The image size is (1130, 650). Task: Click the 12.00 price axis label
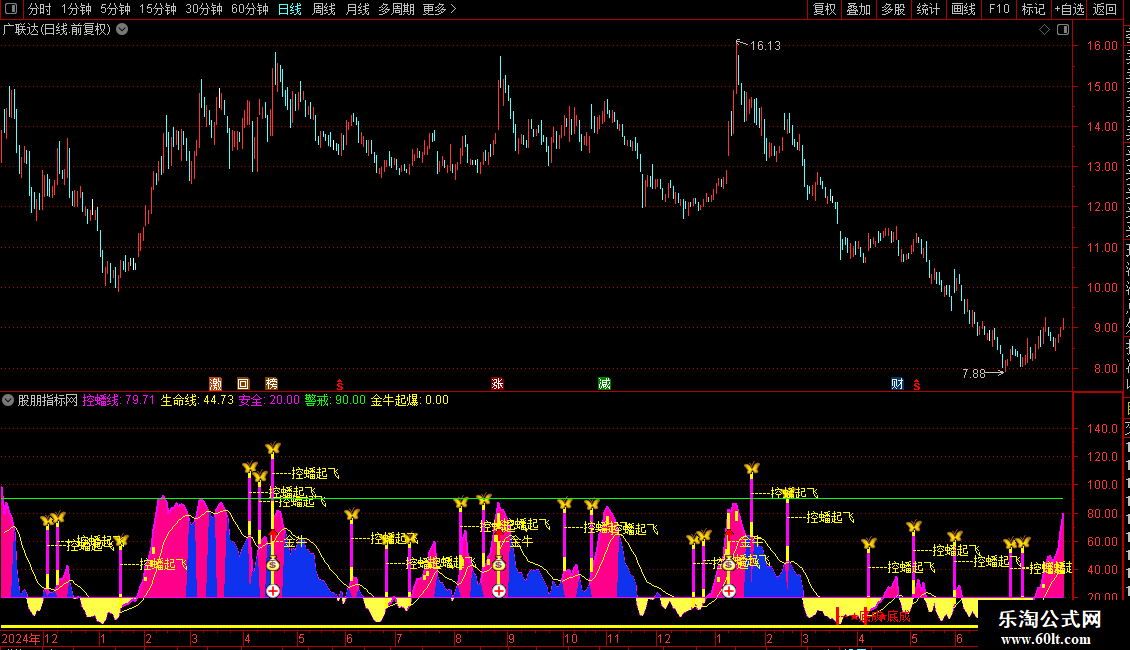[x=1102, y=207]
